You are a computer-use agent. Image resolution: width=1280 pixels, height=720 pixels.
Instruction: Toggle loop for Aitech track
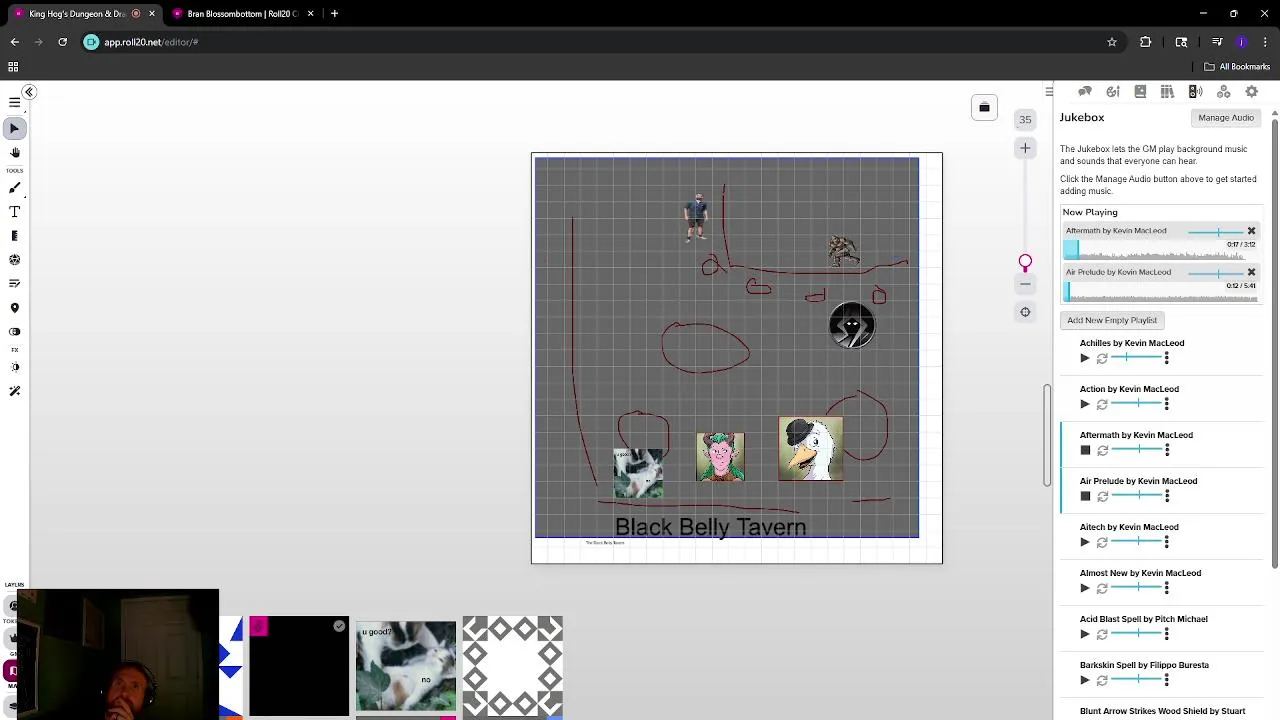[1102, 542]
